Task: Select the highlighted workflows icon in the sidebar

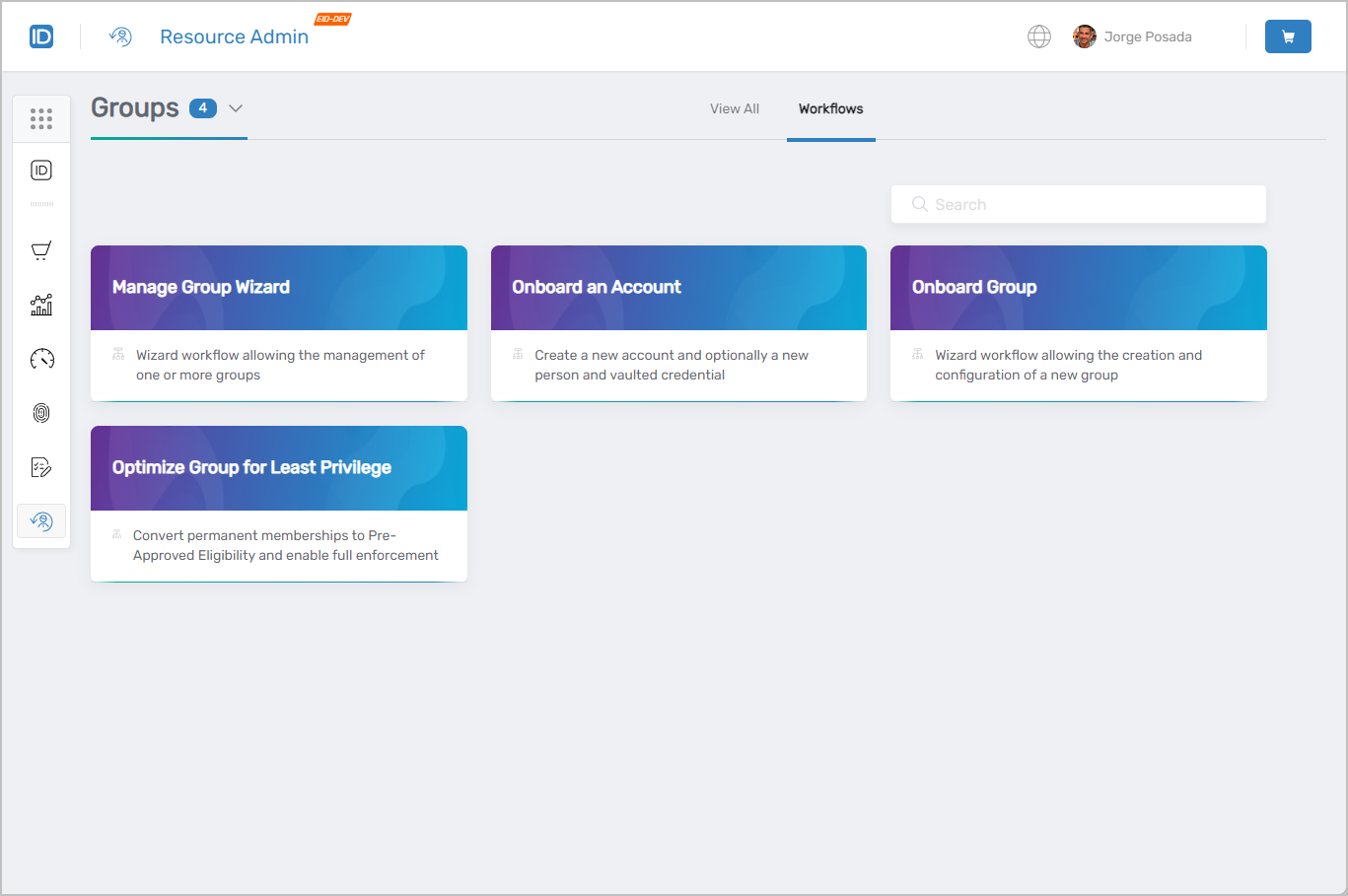Action: click(x=41, y=520)
